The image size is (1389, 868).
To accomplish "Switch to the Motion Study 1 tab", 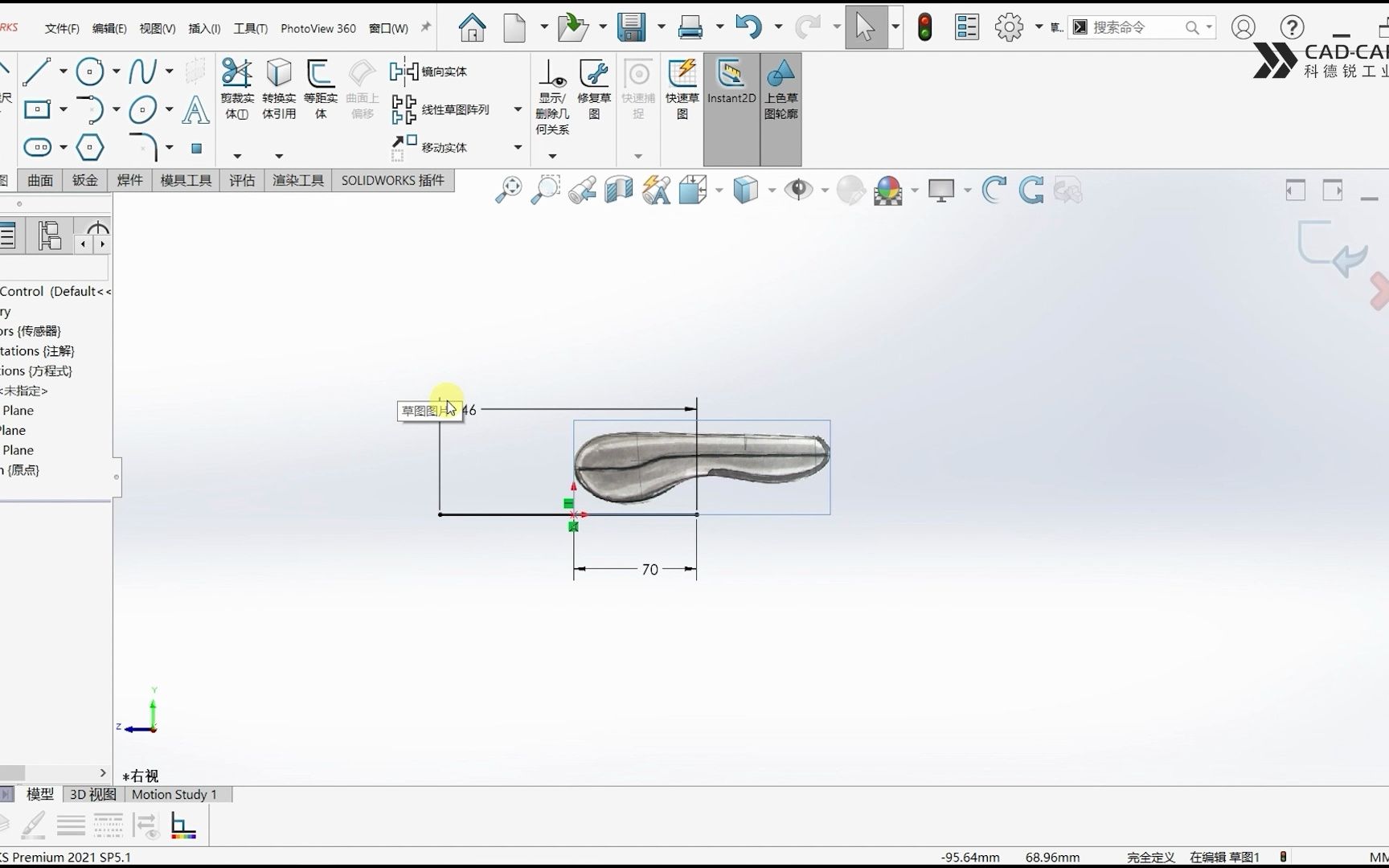I will point(174,794).
